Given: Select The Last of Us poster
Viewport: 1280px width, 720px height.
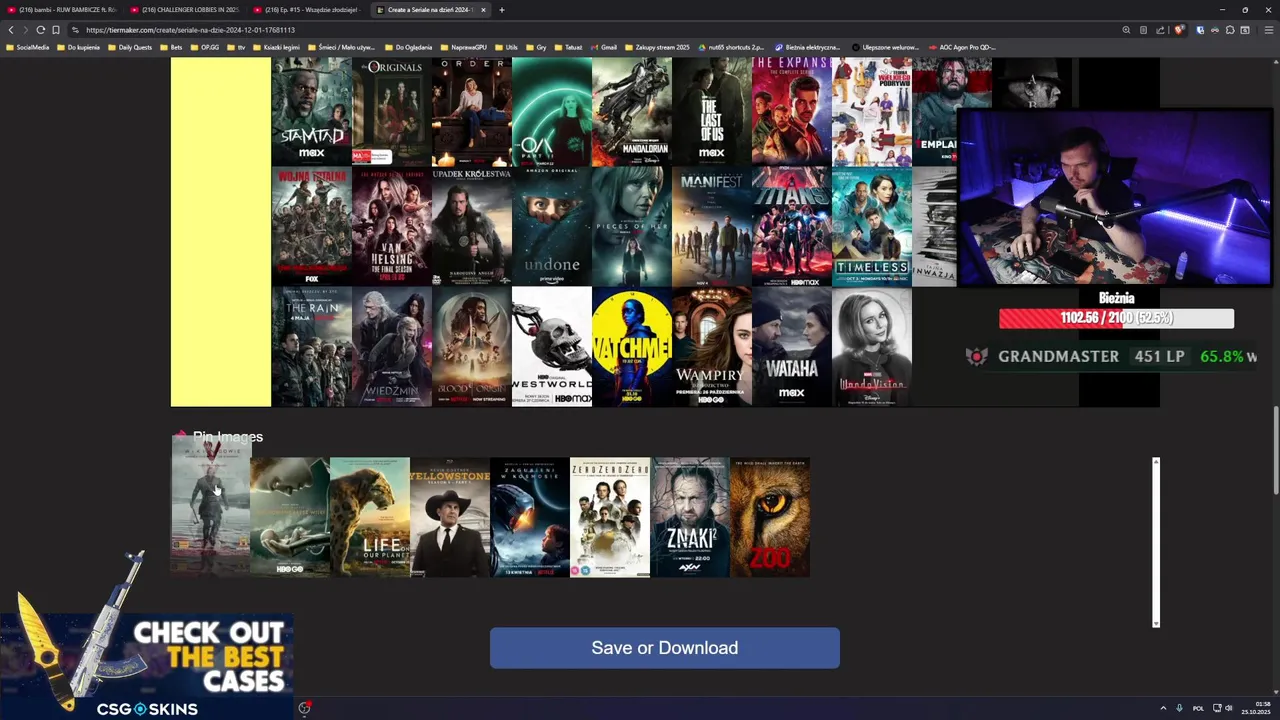Looking at the screenshot, I should point(711,111).
